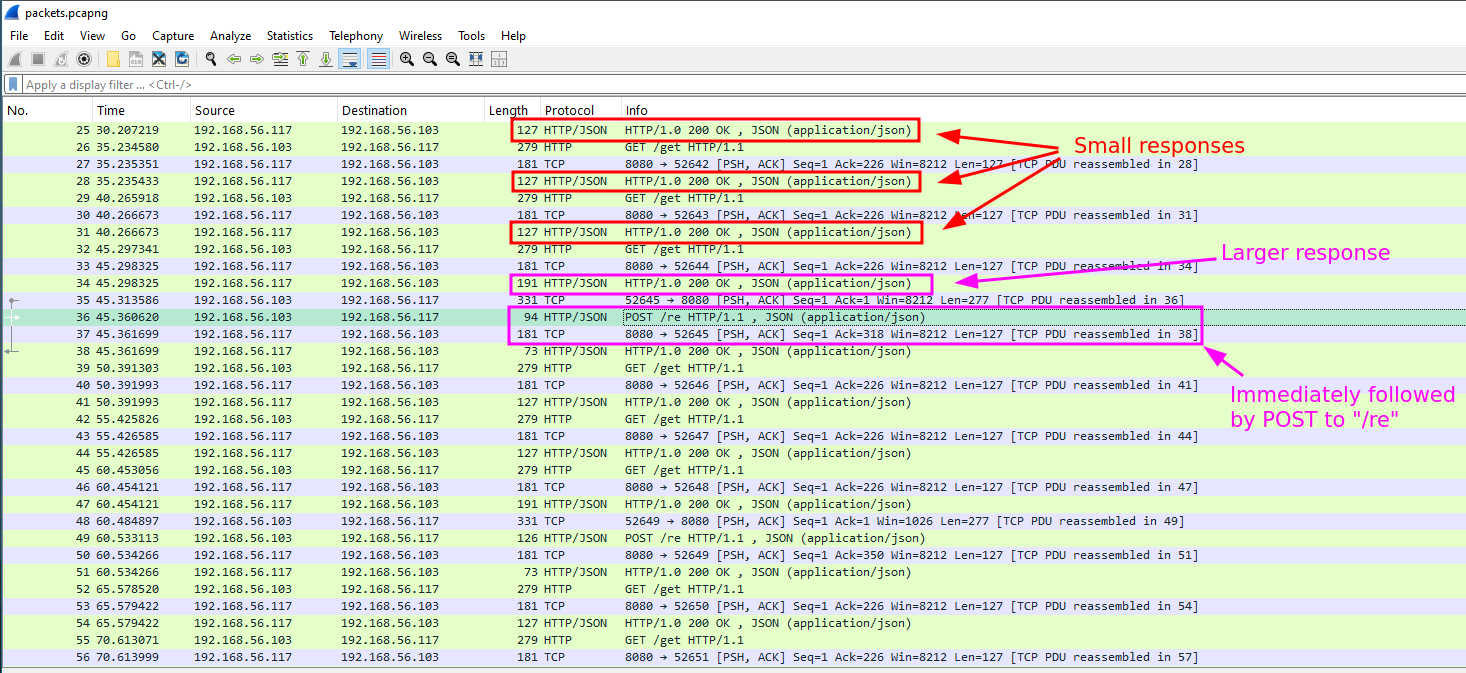Open the Telephony menu
This screenshot has width=1466, height=673.
(356, 36)
